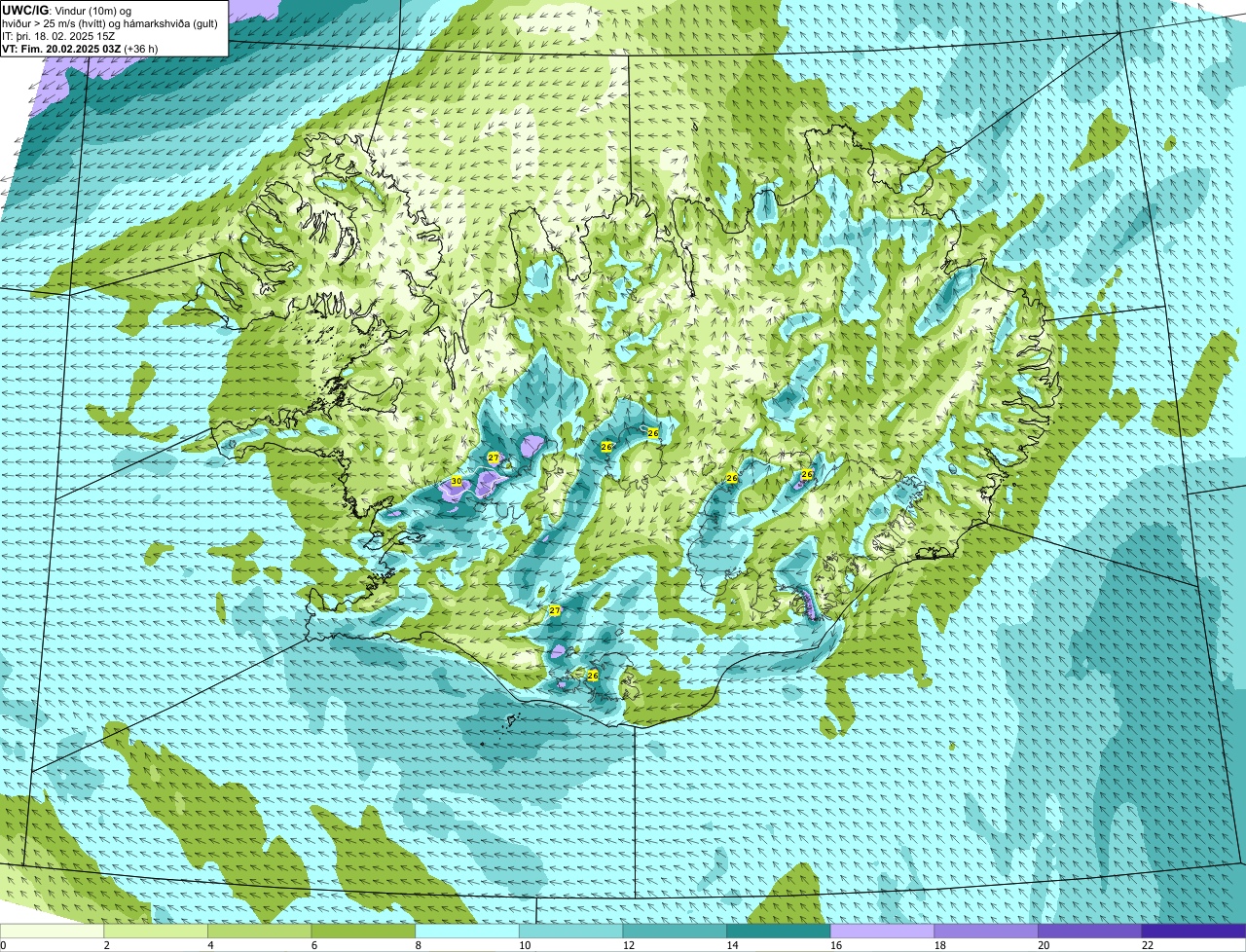Select the 2–4 m/s light yellow-green swatch
Viewport: 1246px width, 952px height.
pos(156,931)
